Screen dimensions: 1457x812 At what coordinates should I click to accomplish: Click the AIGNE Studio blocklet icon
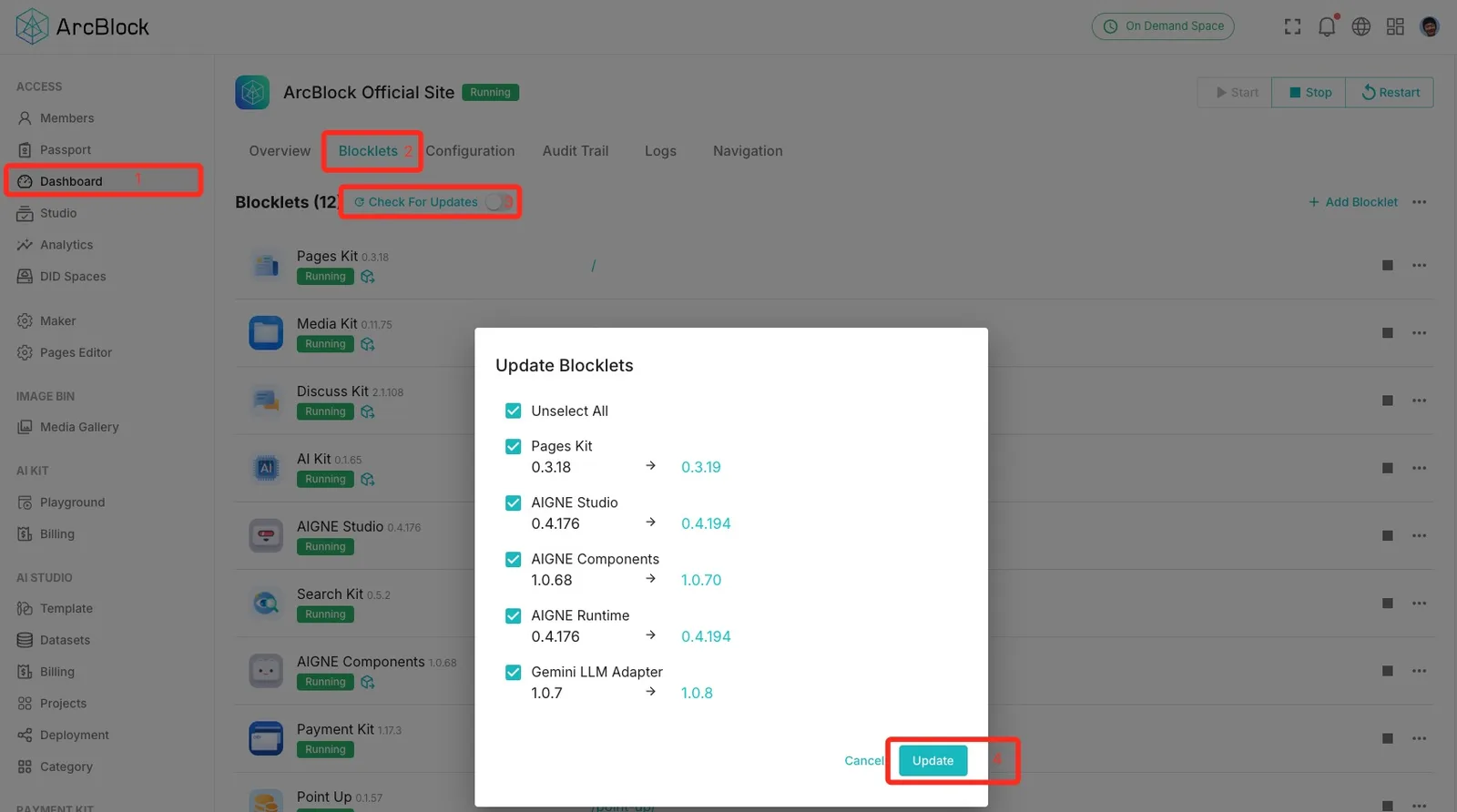266,535
